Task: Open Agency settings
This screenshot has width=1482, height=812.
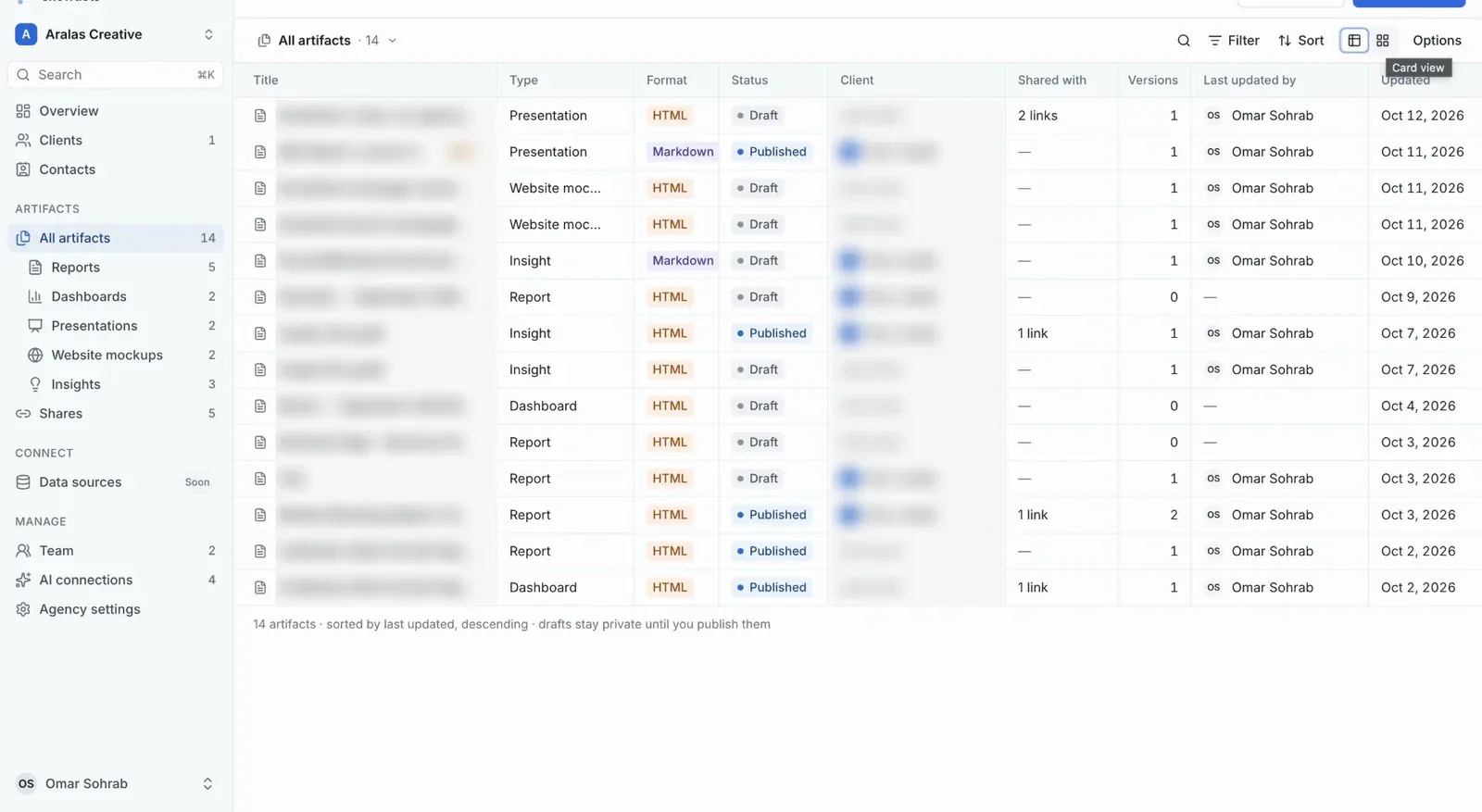Action: point(116,609)
